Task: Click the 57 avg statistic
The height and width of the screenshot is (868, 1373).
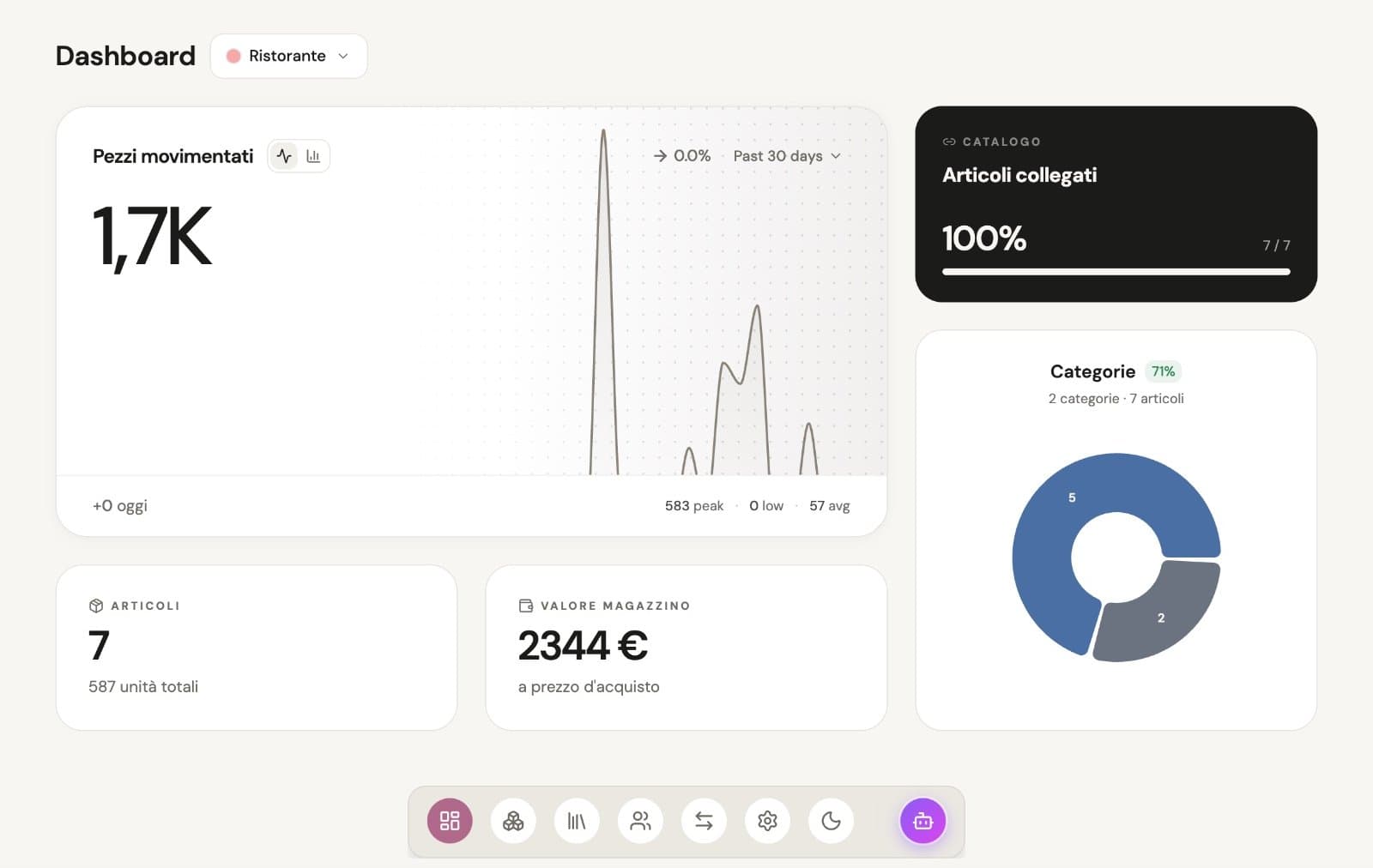Action: pos(830,506)
